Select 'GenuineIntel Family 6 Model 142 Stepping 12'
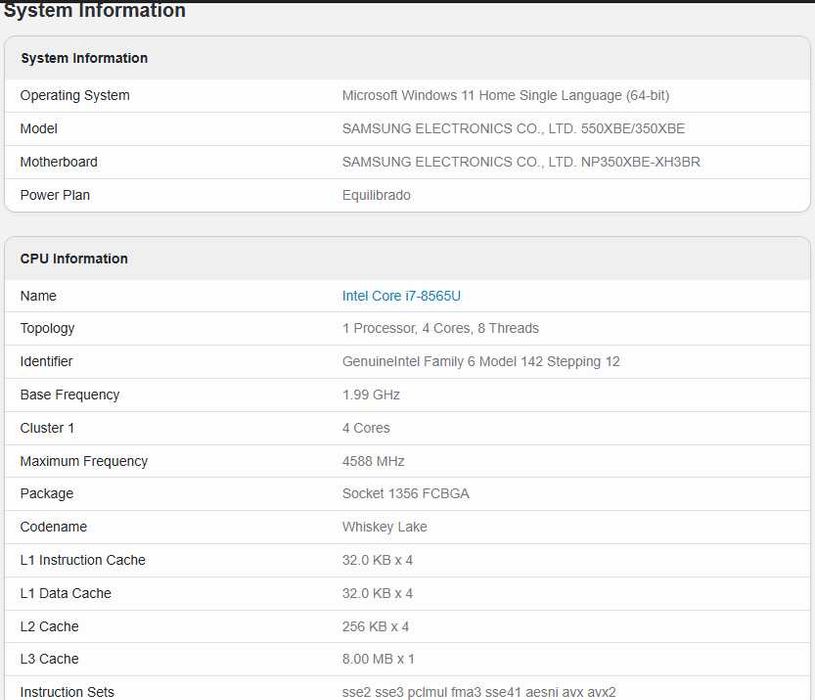The image size is (815, 700). tap(481, 362)
